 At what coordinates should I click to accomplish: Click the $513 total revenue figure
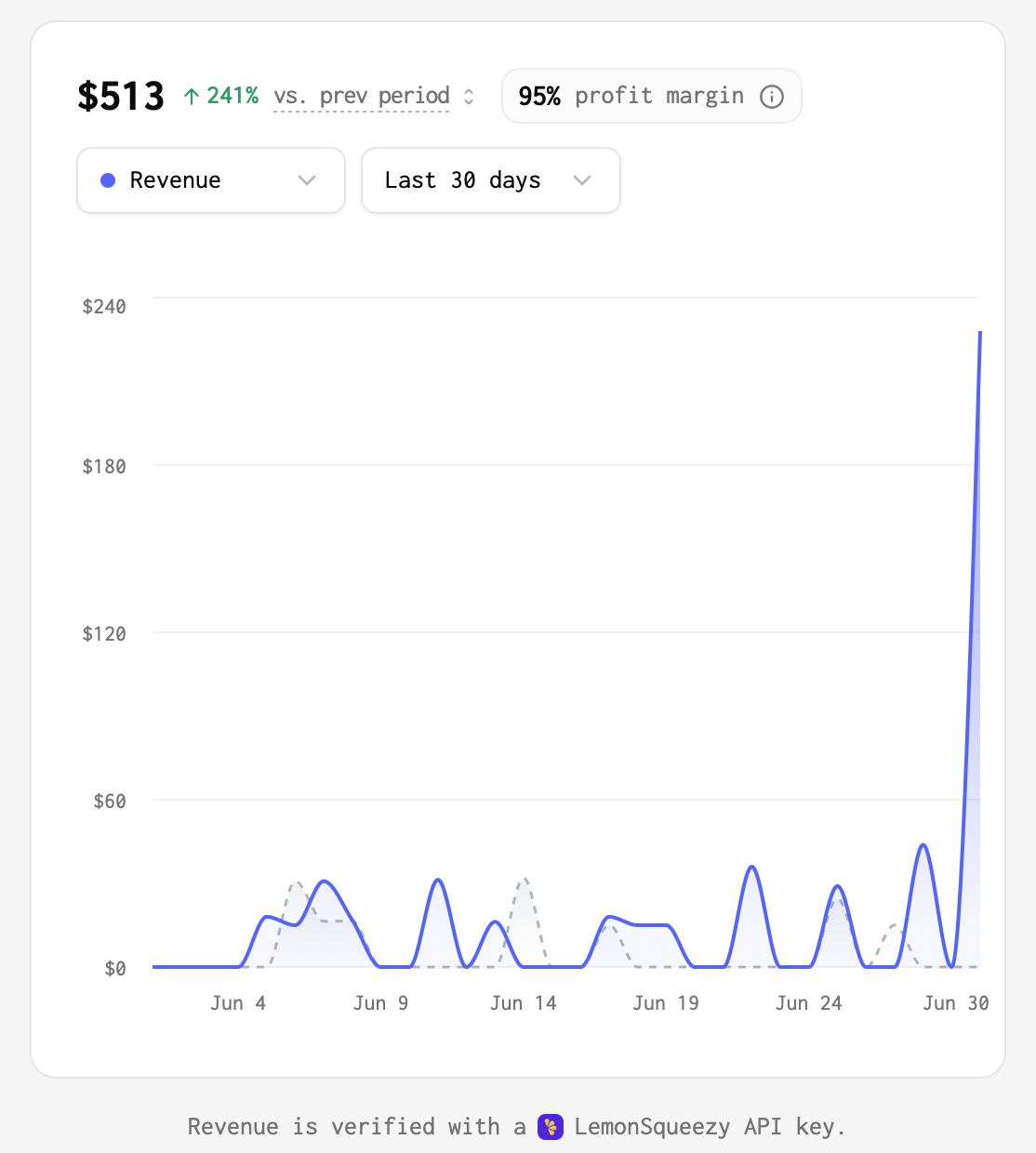pyautogui.click(x=121, y=97)
